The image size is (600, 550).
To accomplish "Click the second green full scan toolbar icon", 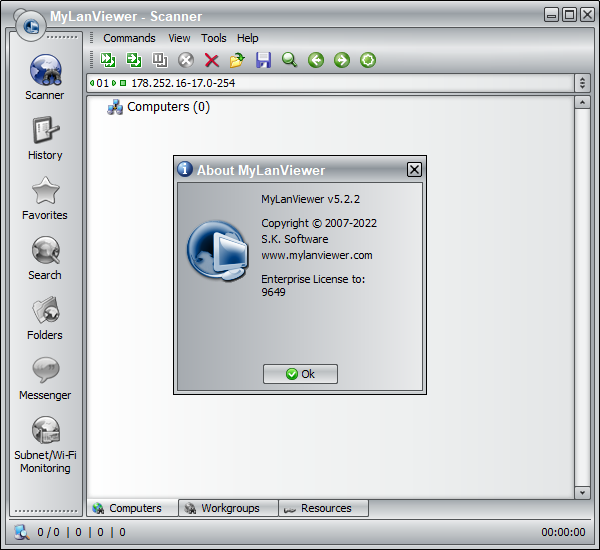I will tap(134, 60).
